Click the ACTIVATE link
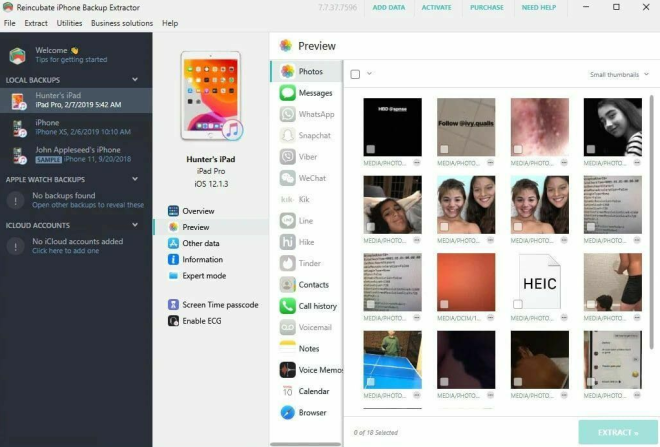This screenshot has width=660, height=447. point(436,8)
